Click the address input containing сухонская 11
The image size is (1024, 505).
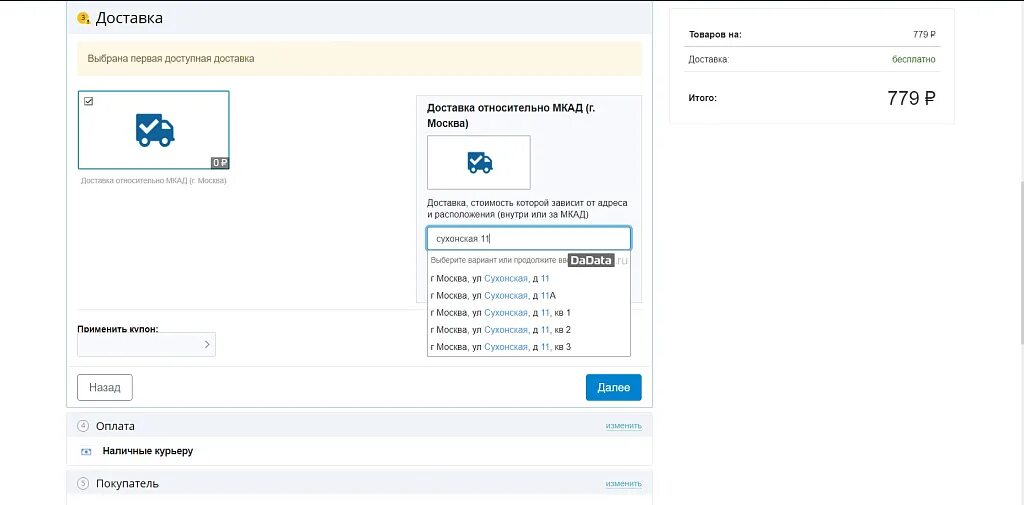[529, 238]
